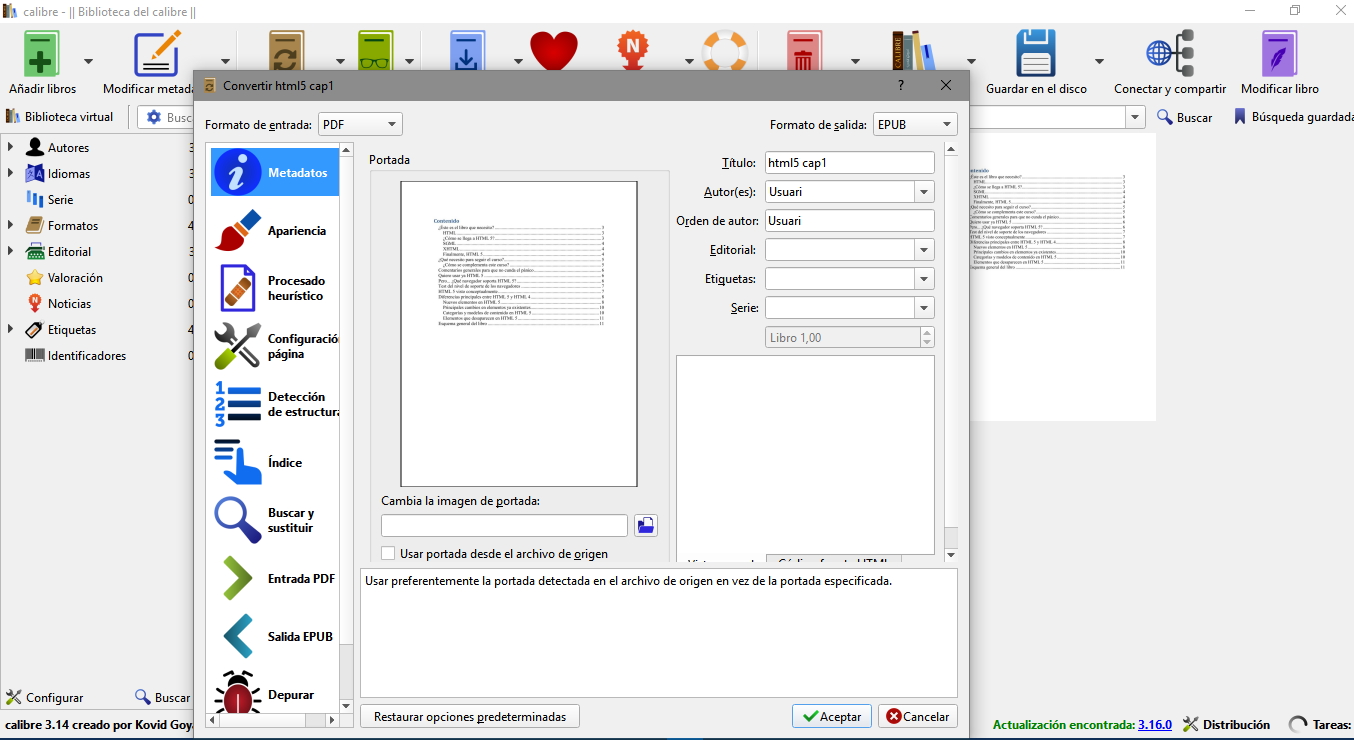
Task: Click the cover image path field
Action: (505, 525)
